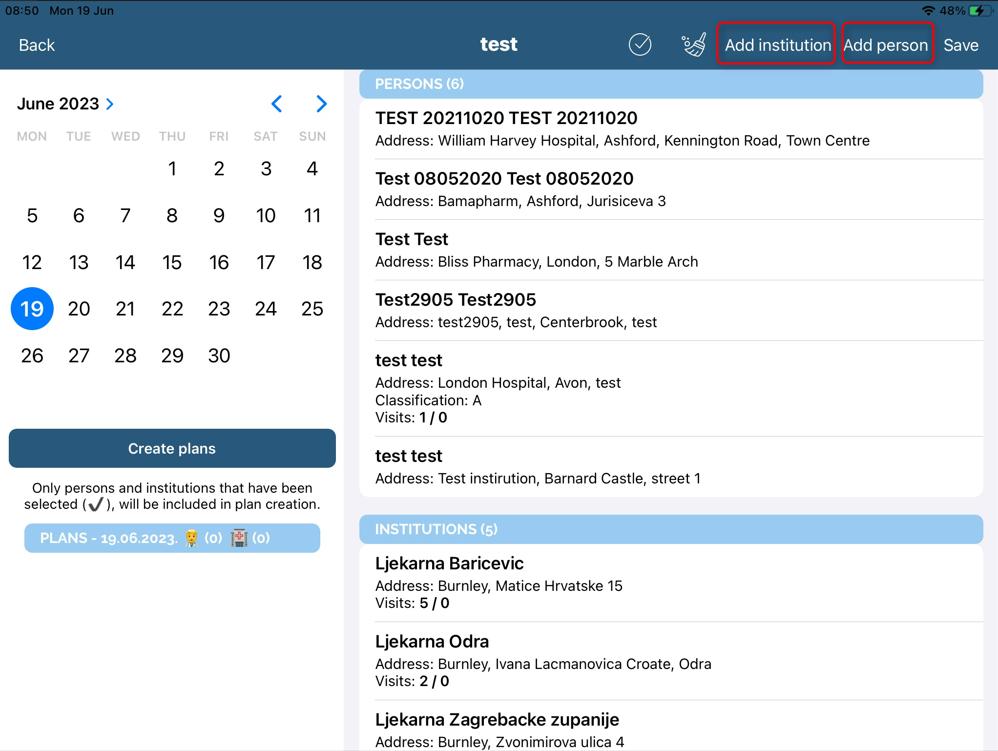This screenshot has width=998, height=751.
Task: Select TEST 20211020 person entry
Action: (670, 129)
